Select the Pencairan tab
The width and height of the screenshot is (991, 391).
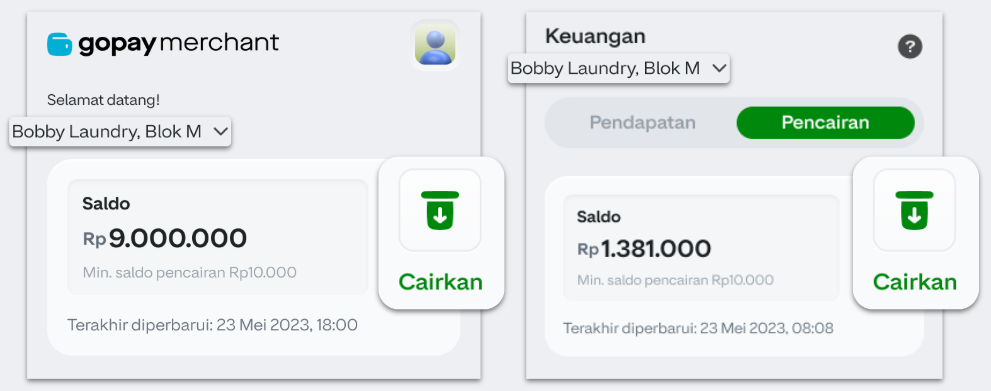point(825,123)
